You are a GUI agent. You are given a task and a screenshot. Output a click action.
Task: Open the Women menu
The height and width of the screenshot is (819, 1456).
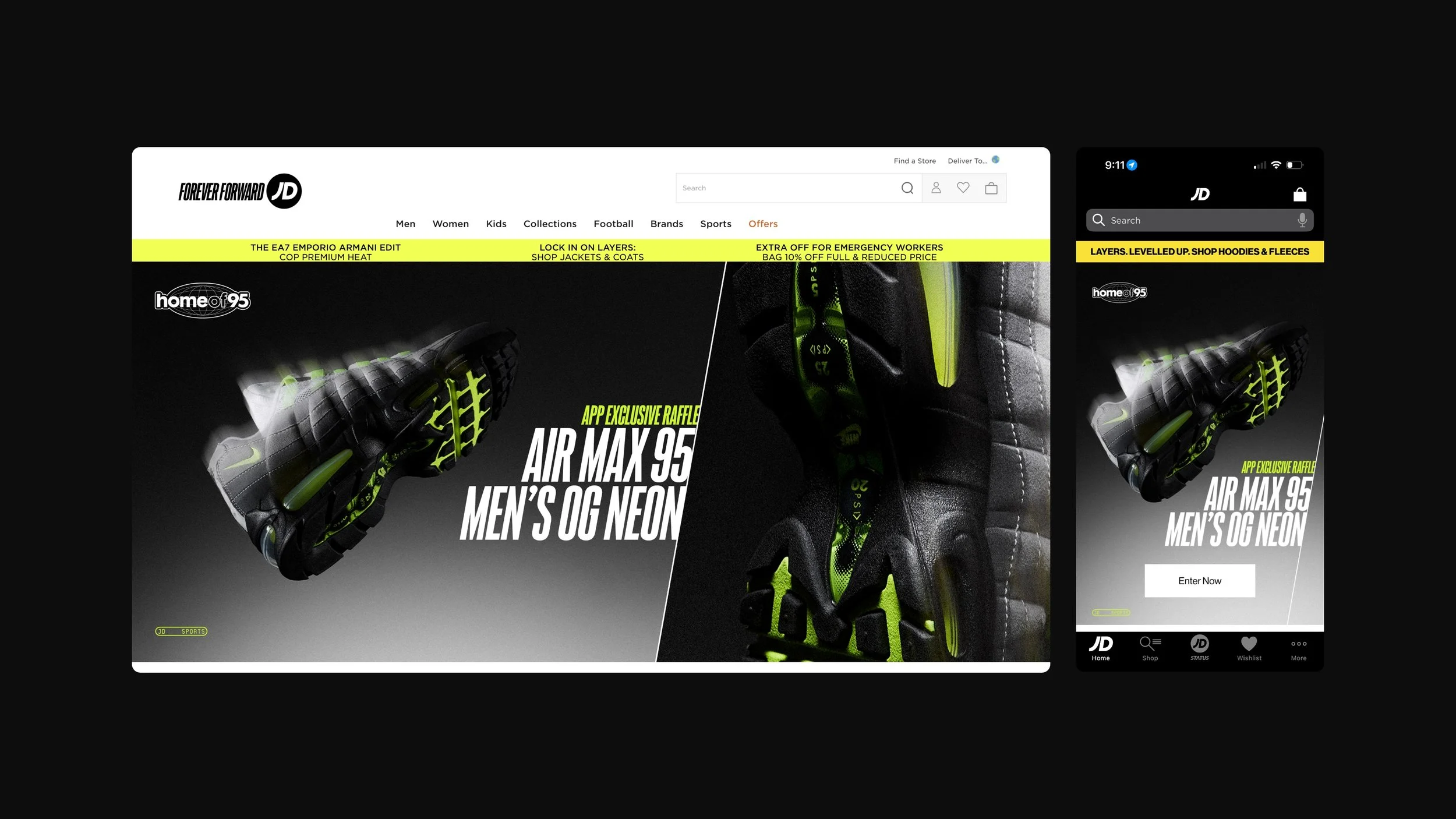pyautogui.click(x=451, y=224)
